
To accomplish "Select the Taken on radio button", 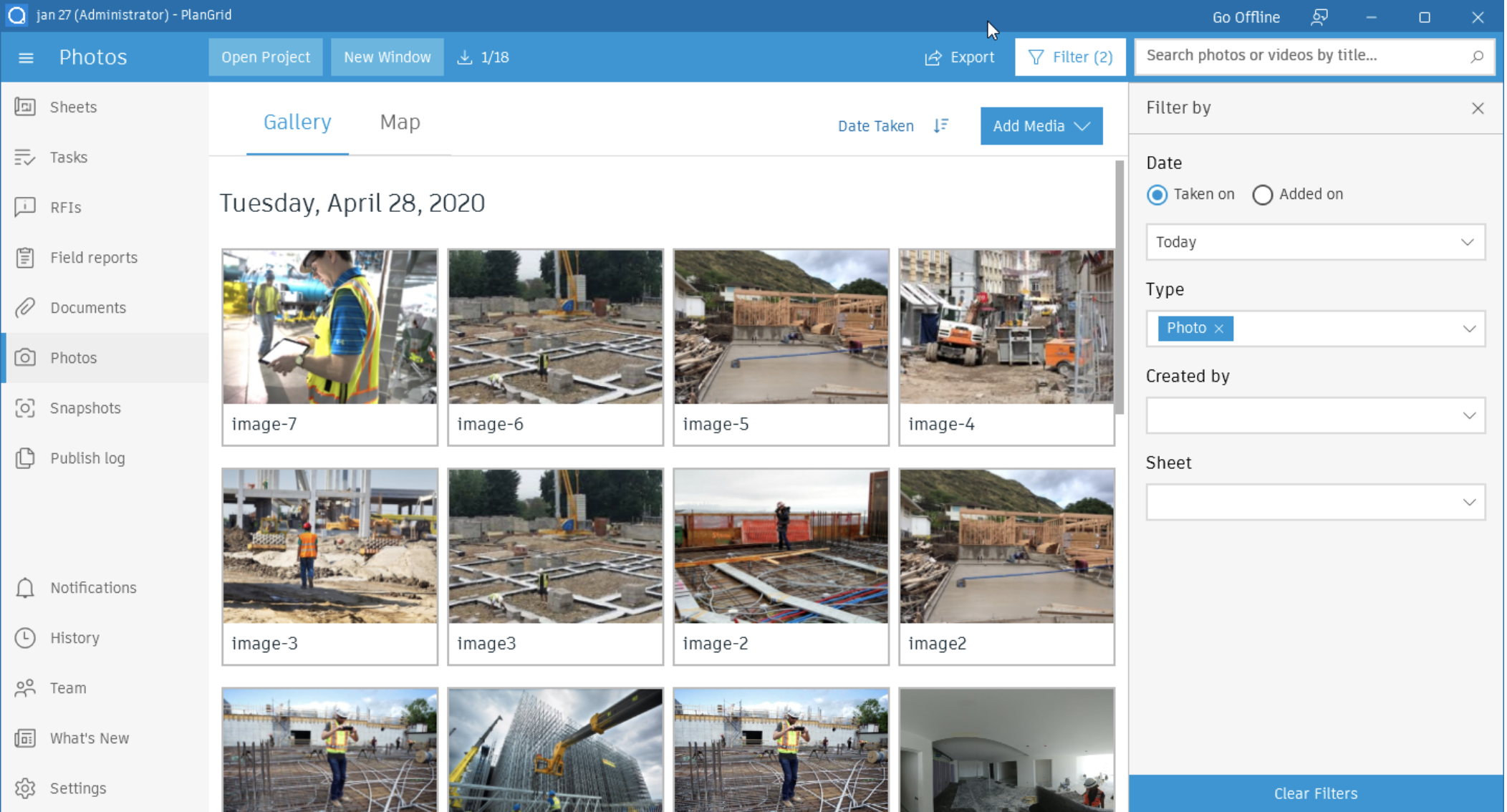I will [1158, 194].
